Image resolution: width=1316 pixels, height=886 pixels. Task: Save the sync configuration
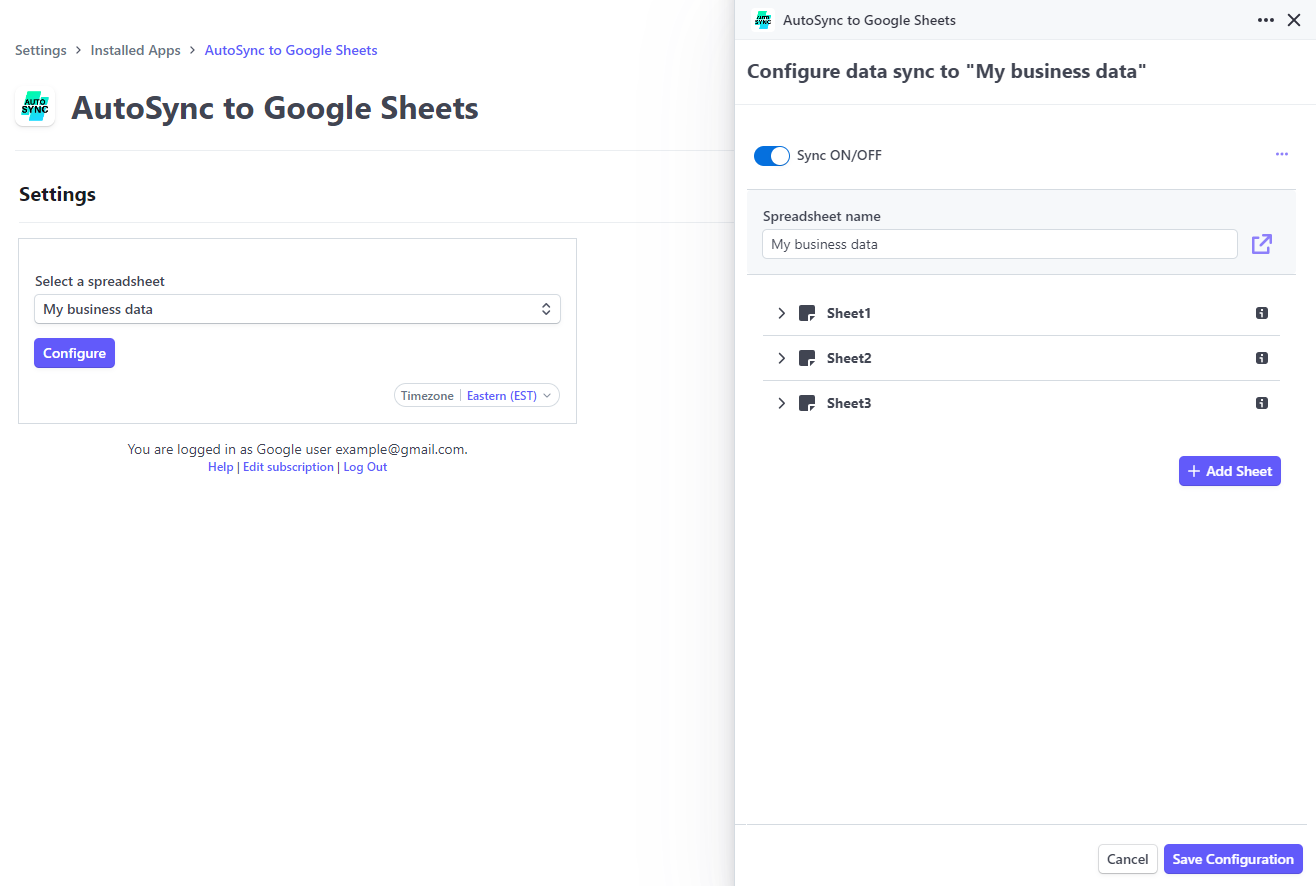coord(1233,859)
